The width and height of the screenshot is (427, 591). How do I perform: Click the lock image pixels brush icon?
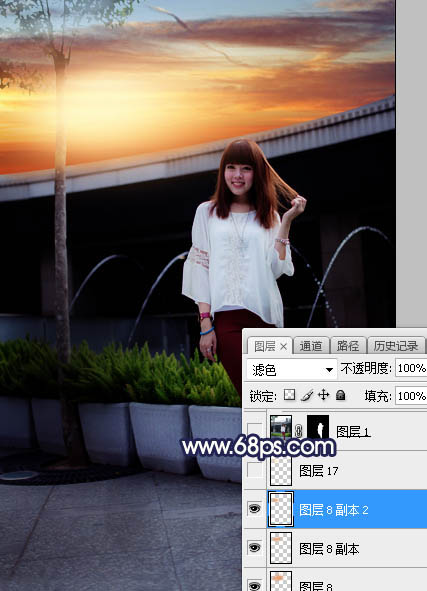pyautogui.click(x=307, y=395)
